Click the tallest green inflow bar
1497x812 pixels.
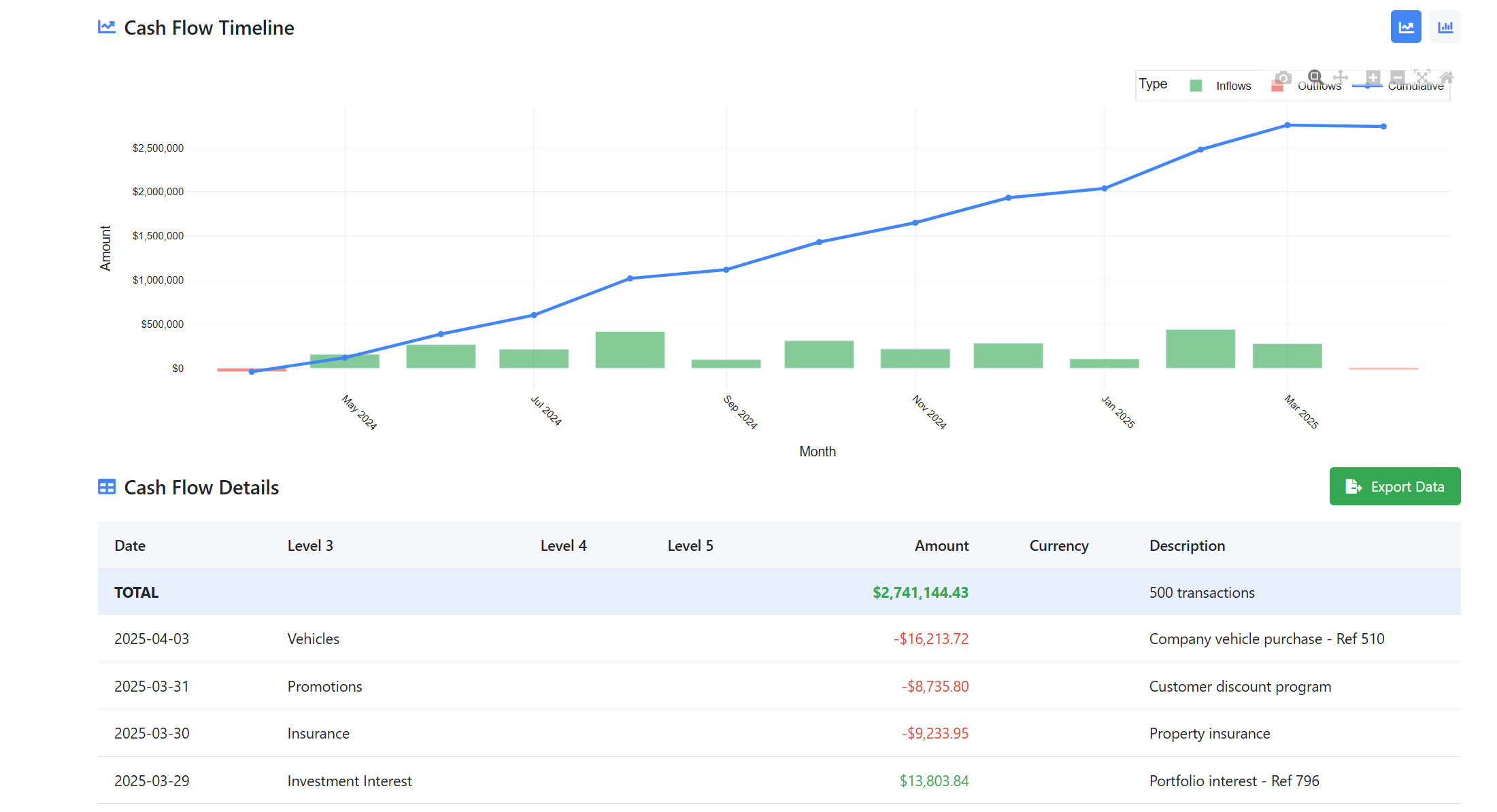tap(1200, 349)
